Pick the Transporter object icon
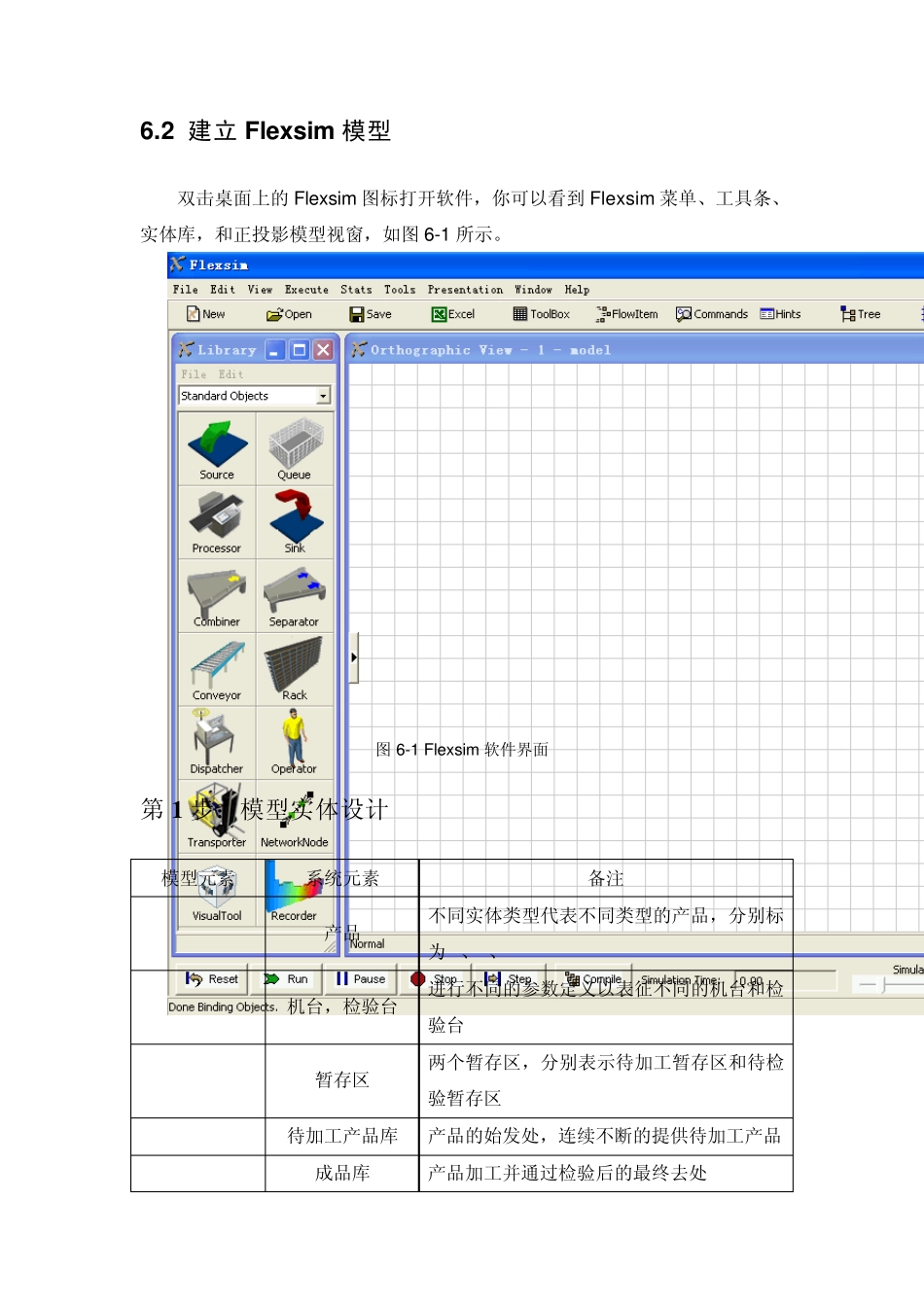Viewport: 924px width, 1307px height. (217, 816)
